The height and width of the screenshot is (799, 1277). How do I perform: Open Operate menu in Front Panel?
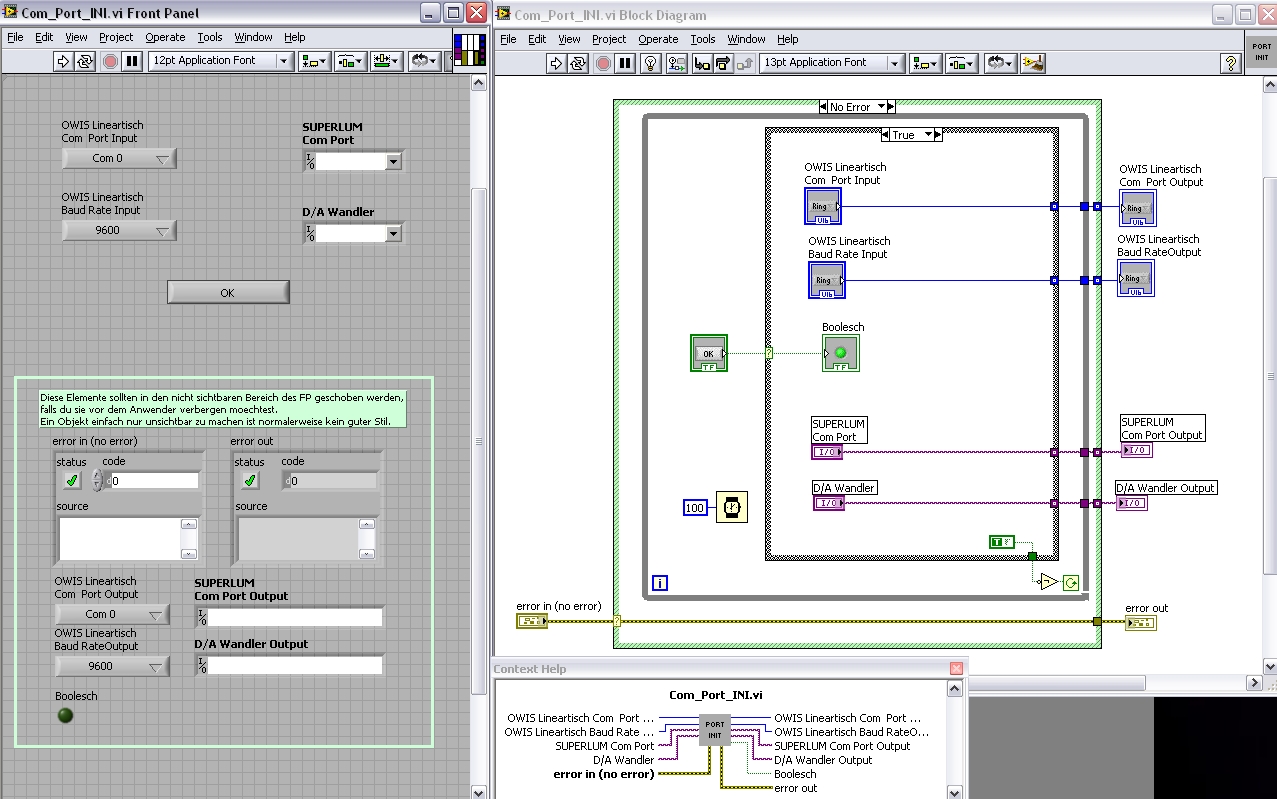[165, 37]
